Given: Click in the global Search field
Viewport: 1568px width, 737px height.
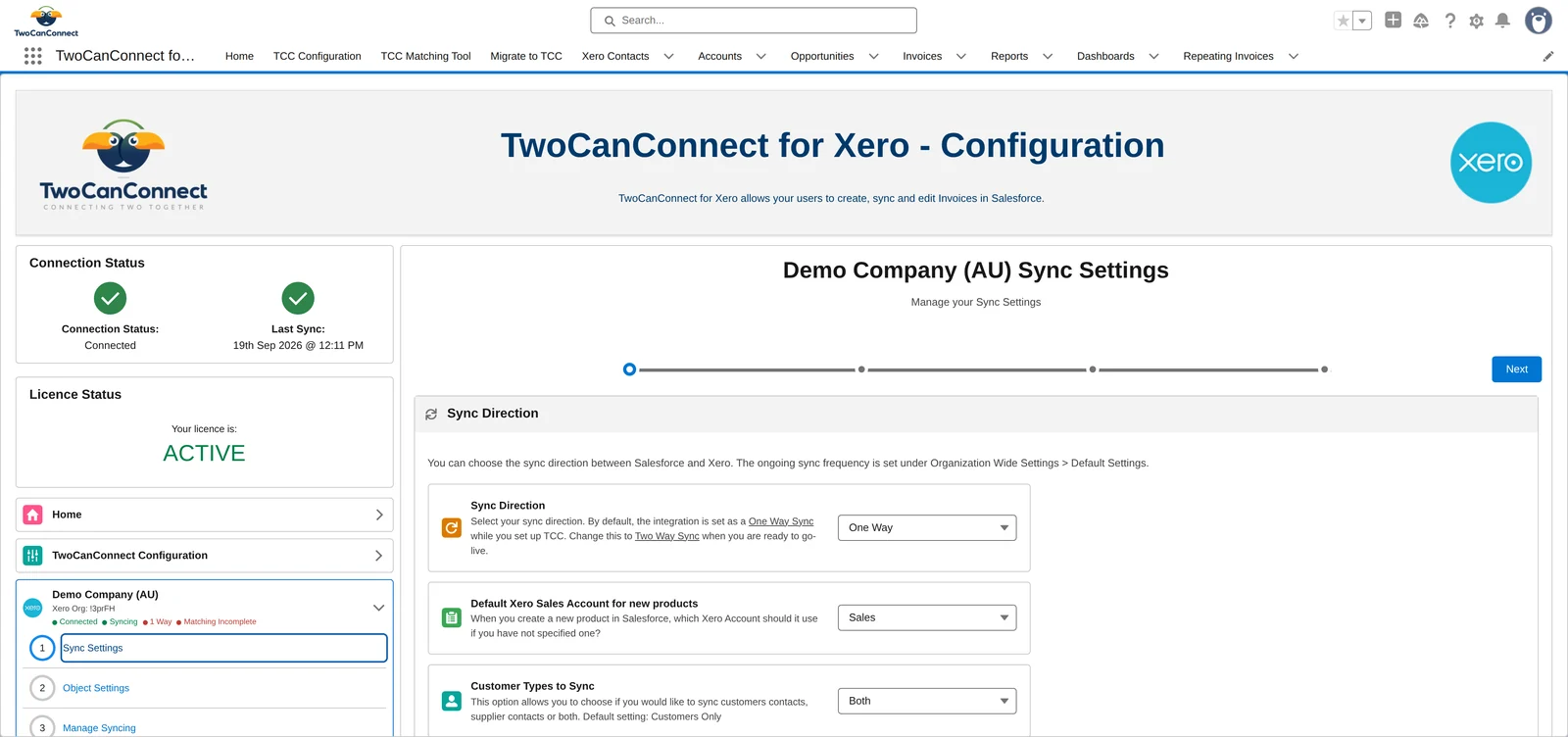Looking at the screenshot, I should click(754, 21).
